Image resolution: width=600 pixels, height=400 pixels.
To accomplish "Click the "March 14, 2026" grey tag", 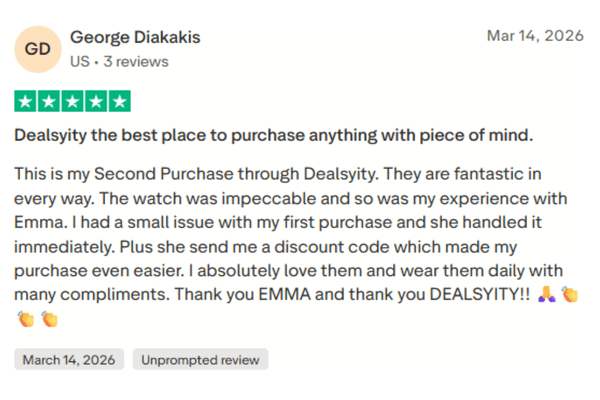I will point(70,359).
